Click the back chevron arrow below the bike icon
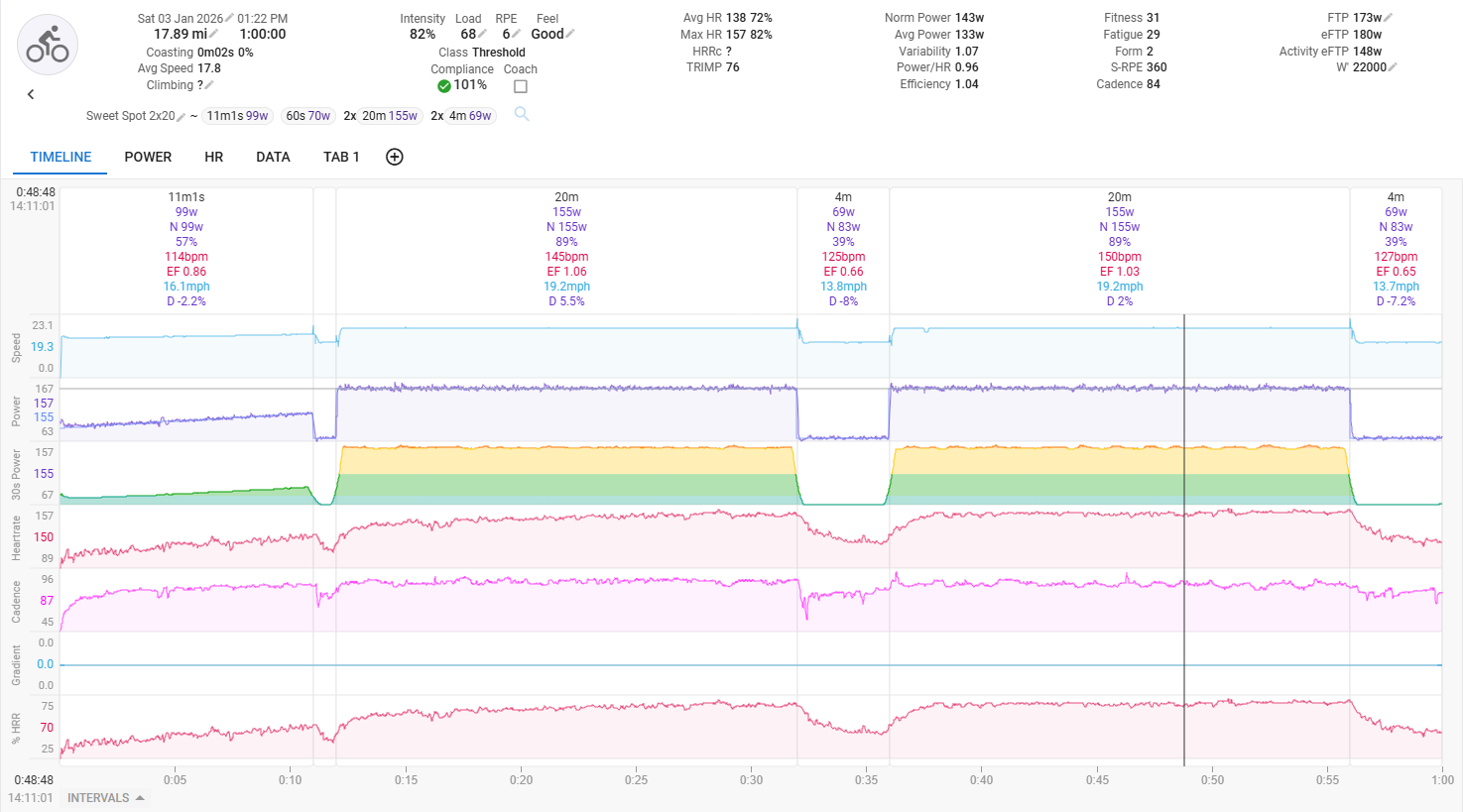This screenshot has width=1463, height=812. tap(31, 94)
